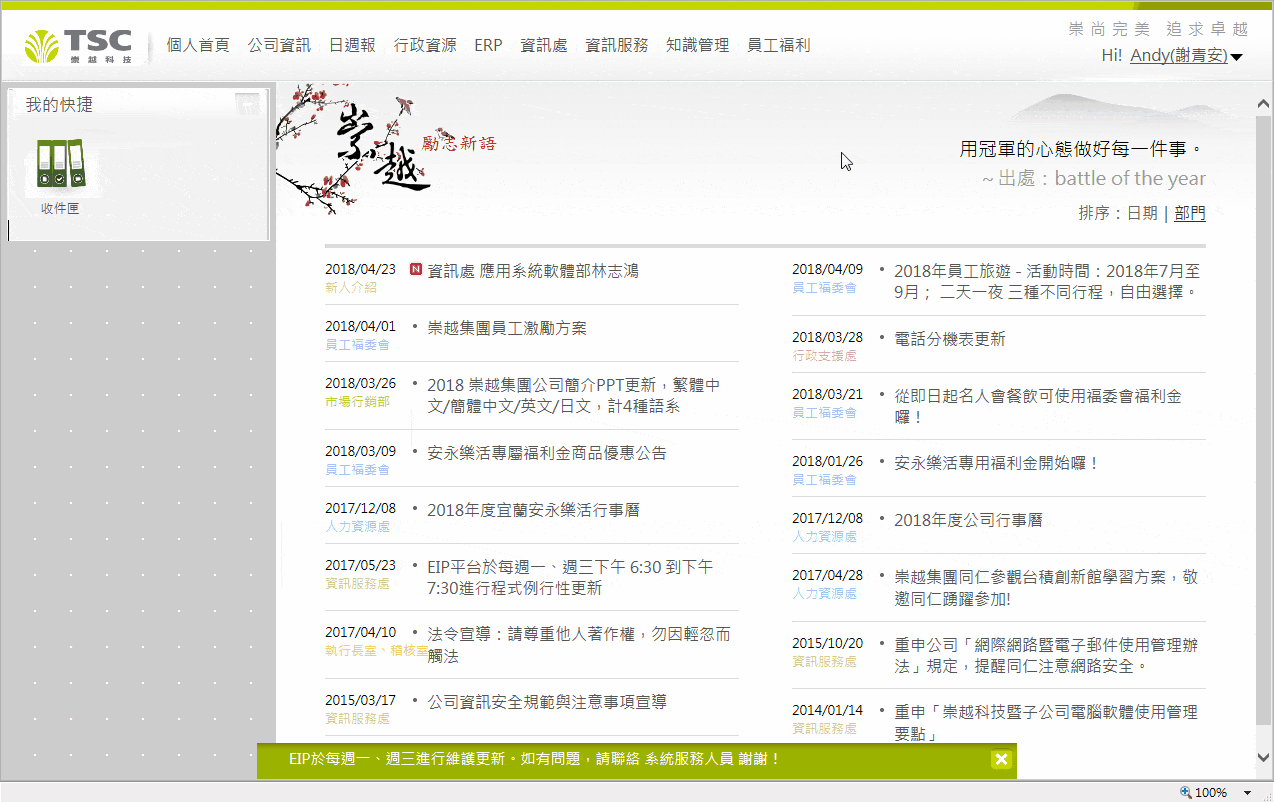Close the green EIP maintenance notice

[x=1001, y=759]
